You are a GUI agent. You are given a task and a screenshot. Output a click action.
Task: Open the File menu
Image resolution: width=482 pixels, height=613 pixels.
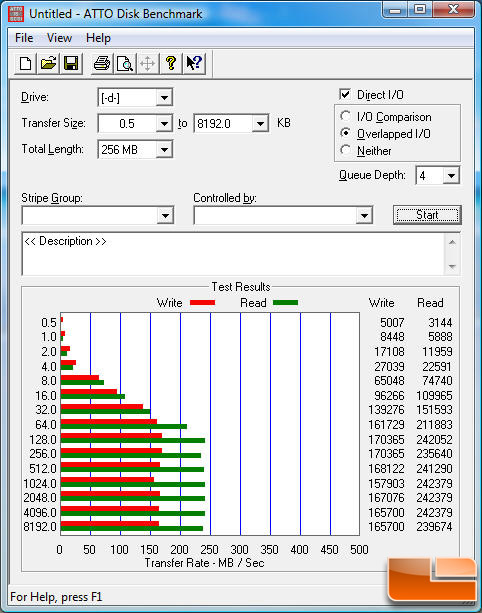tap(24, 38)
